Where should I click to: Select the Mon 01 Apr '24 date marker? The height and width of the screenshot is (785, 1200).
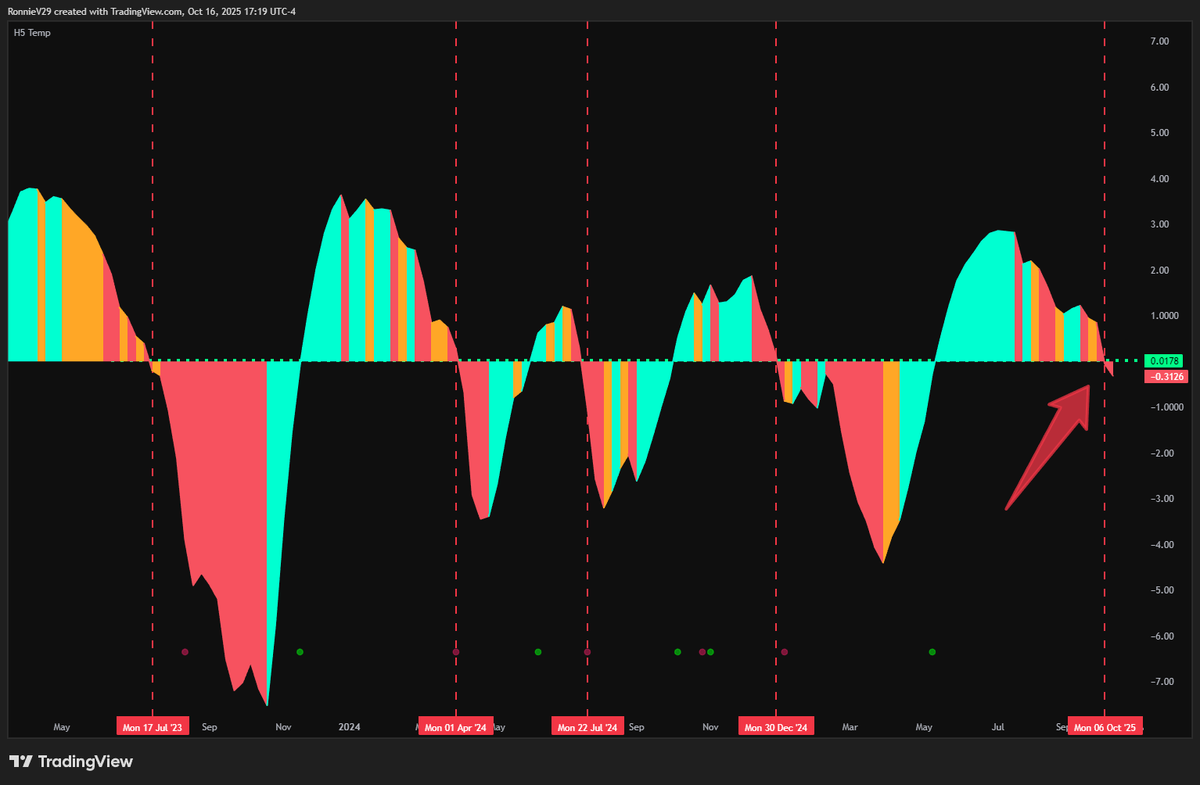[x=456, y=727]
